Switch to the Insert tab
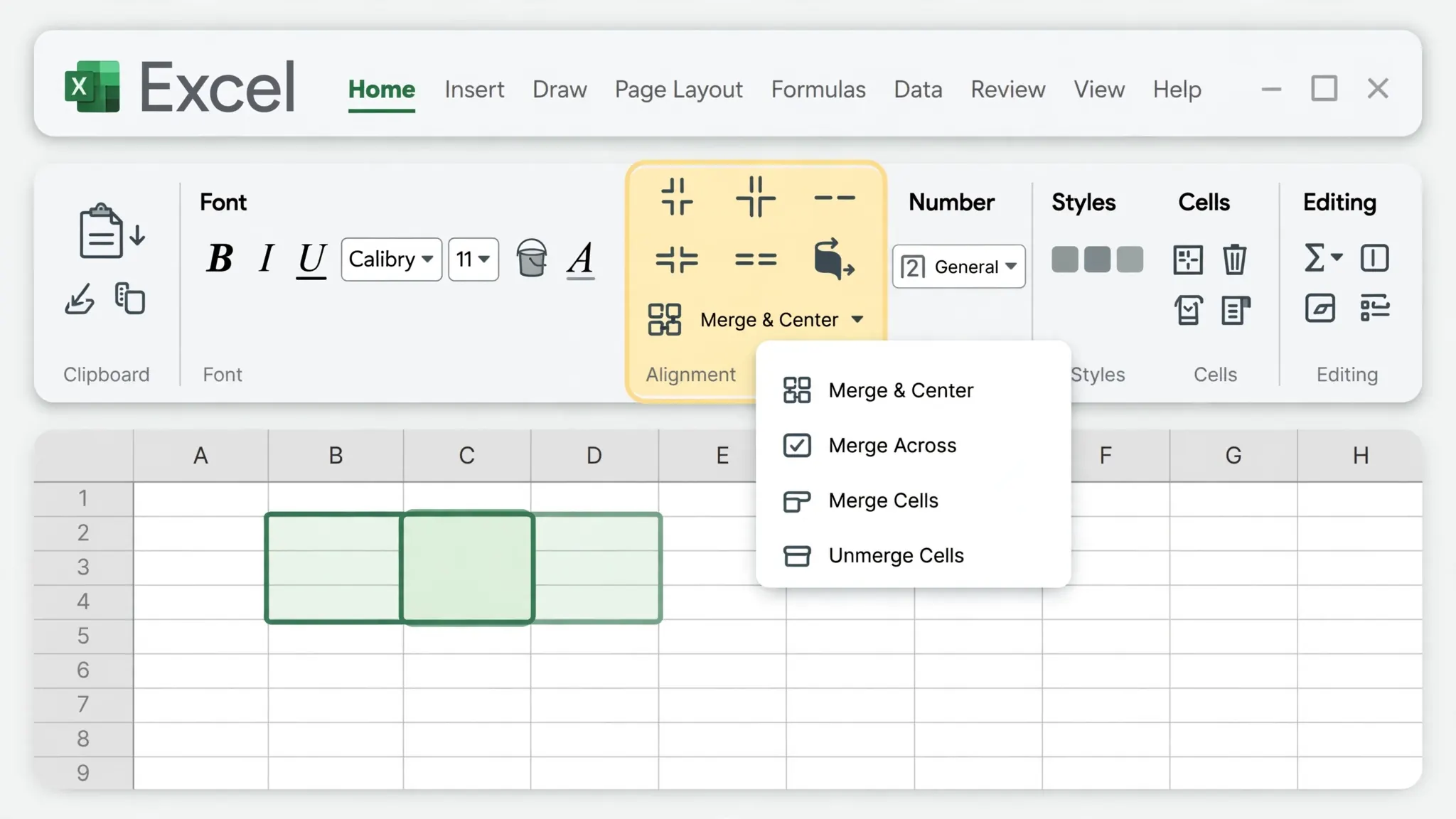The image size is (1456, 819). click(x=474, y=90)
